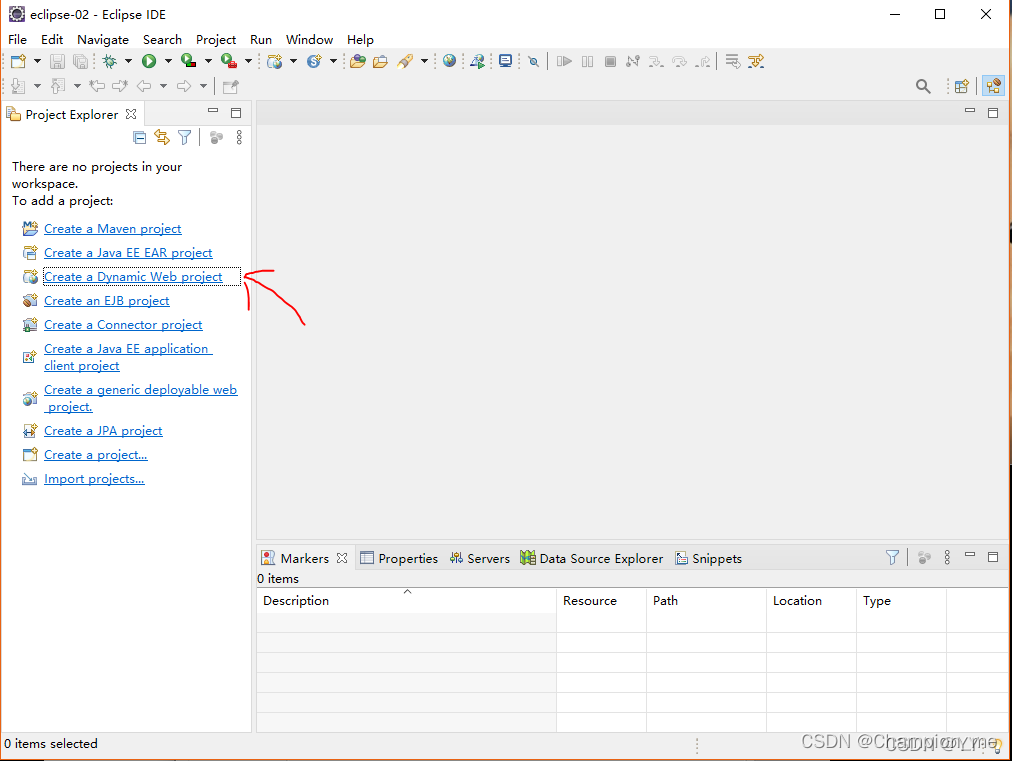1012x761 pixels.
Task: Click the Save disk icon
Action: (57, 61)
